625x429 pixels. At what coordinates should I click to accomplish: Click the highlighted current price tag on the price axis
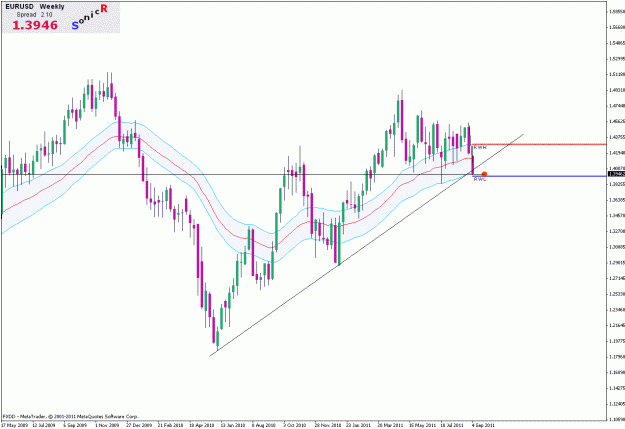[x=616, y=174]
